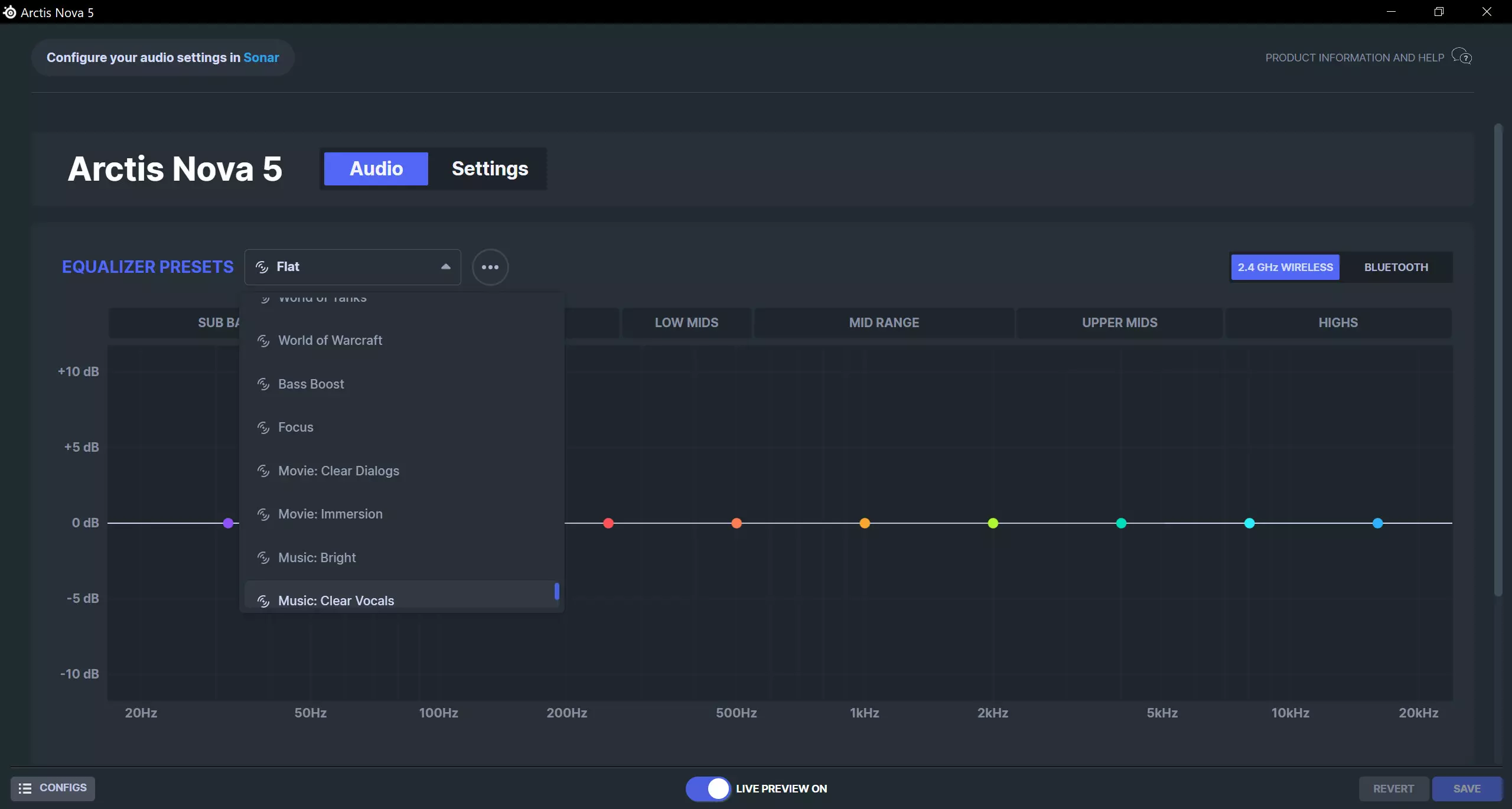Click the SAVE button

[x=1467, y=789]
